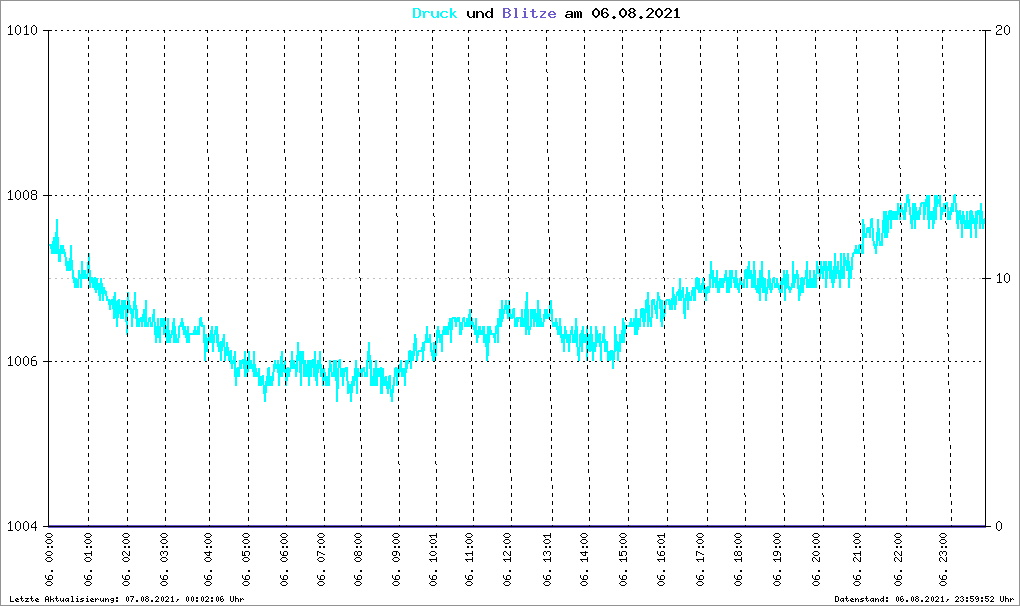Viewport: 1020px width, 606px height.
Task: Click the '06. 06:00' time axis label
Action: 284,560
